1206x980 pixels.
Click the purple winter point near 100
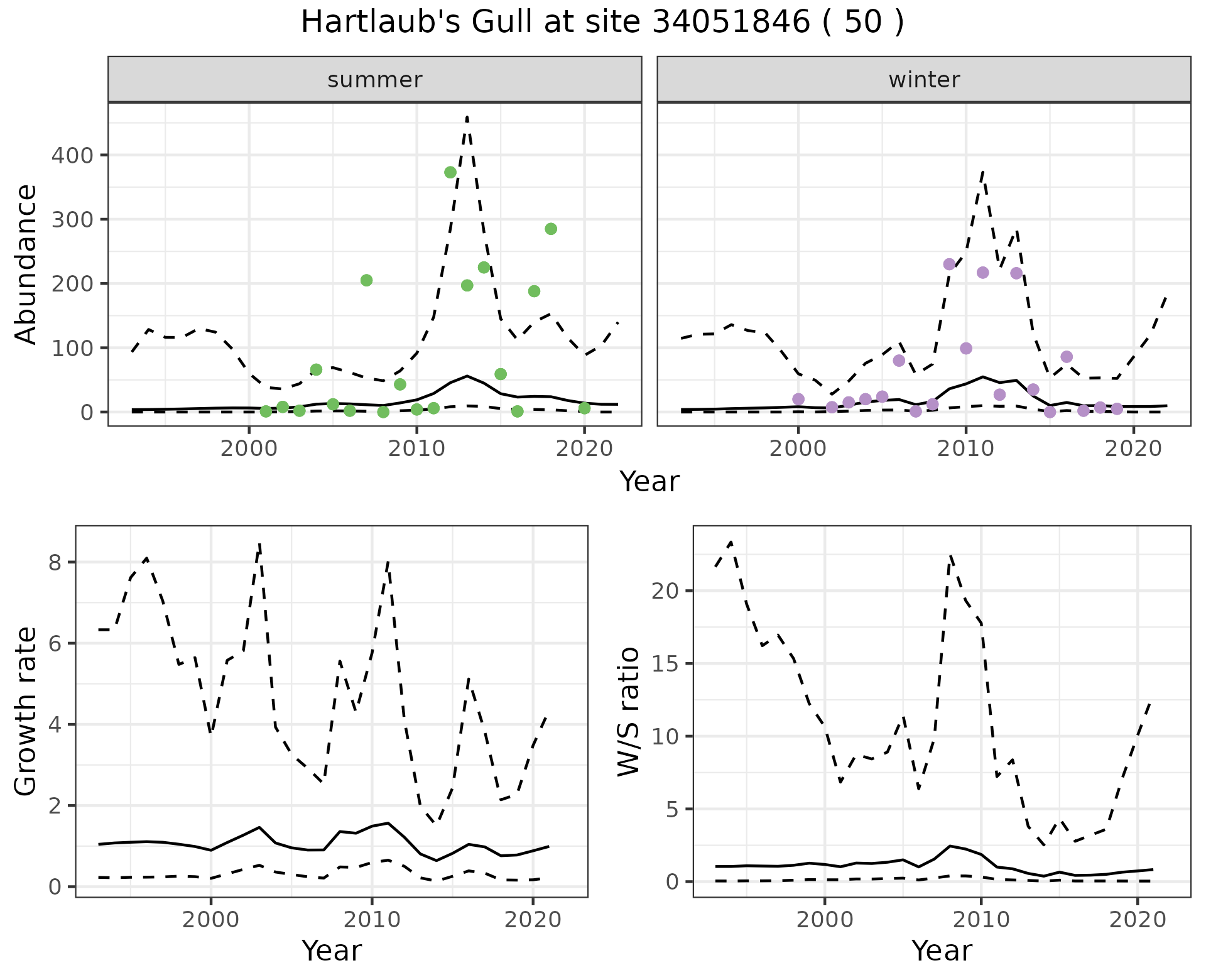click(966, 349)
